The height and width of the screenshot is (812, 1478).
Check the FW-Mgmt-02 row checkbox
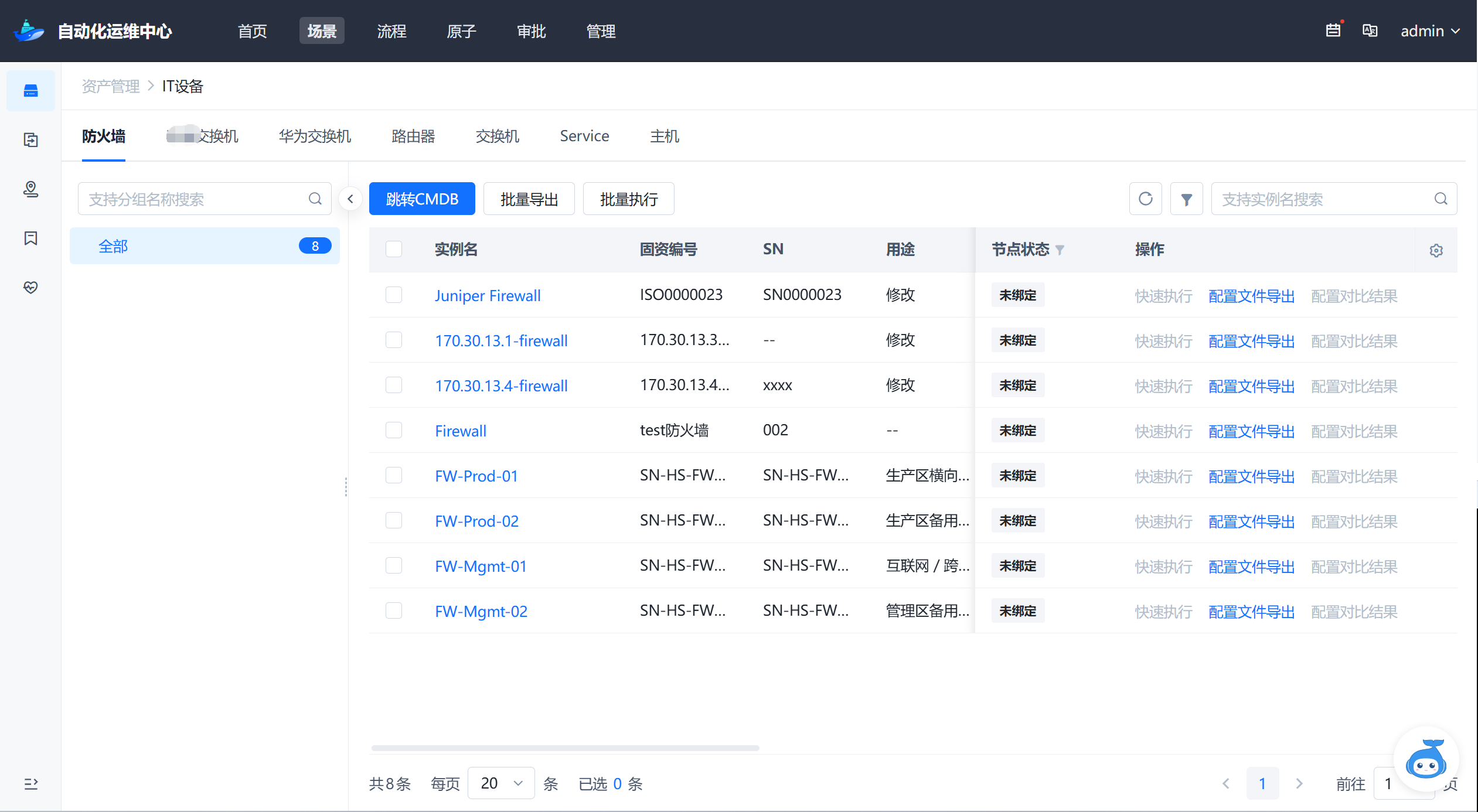pyautogui.click(x=394, y=610)
